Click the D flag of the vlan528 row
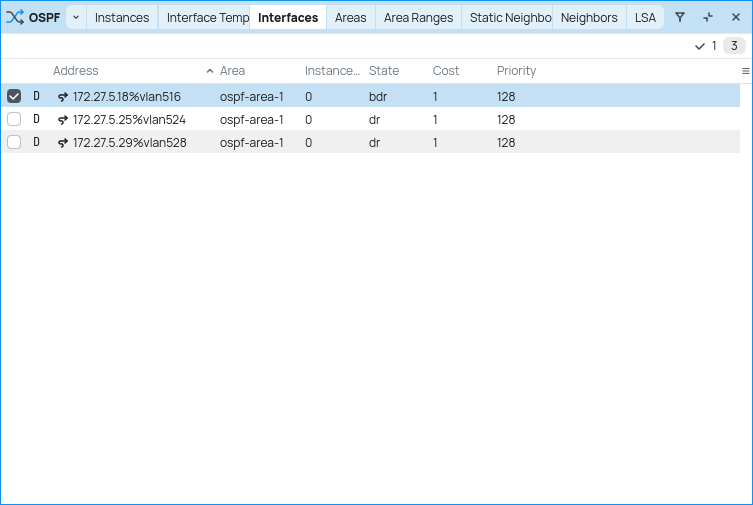 point(36,142)
